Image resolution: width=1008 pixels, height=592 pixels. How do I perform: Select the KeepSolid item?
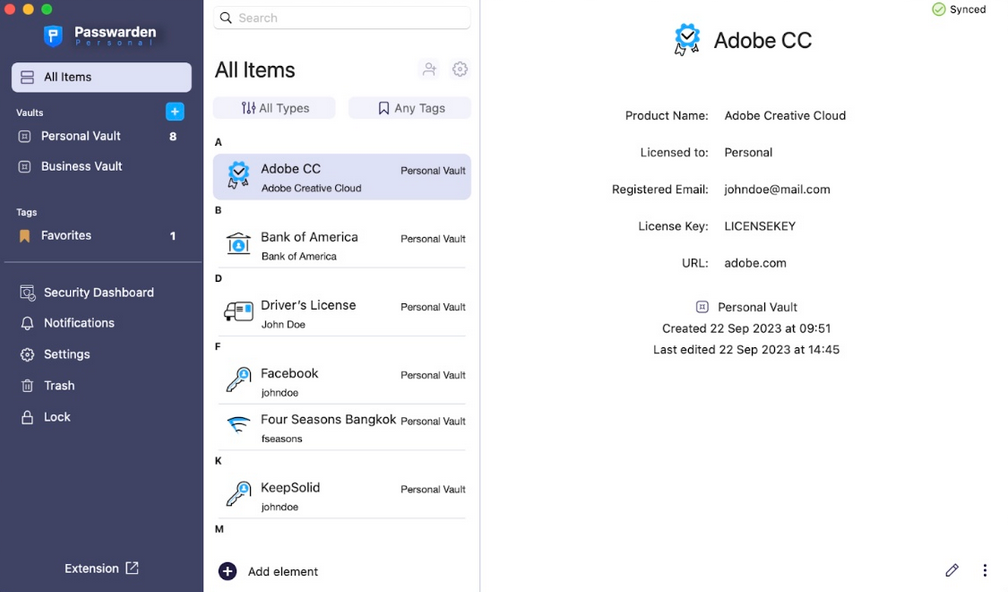pos(342,496)
